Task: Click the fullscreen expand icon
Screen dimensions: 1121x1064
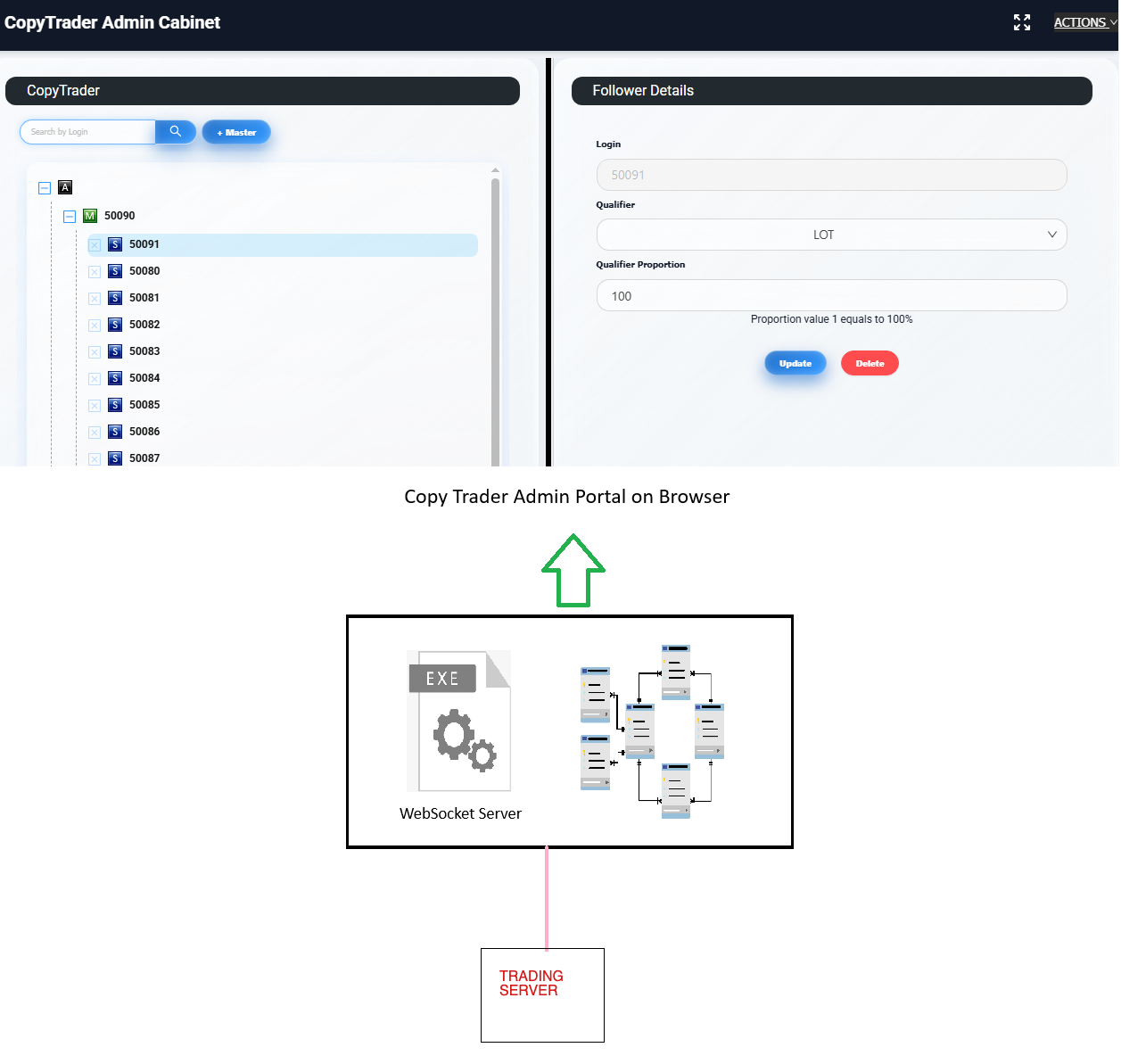Action: [x=1022, y=22]
